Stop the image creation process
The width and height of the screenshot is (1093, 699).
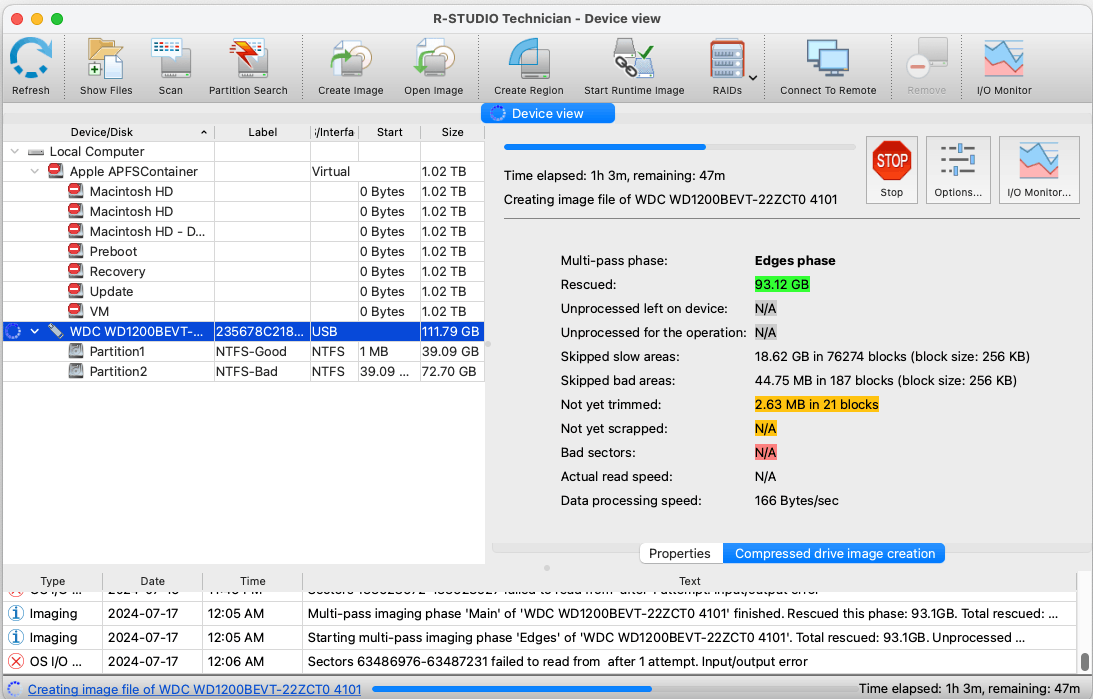pyautogui.click(x=892, y=170)
